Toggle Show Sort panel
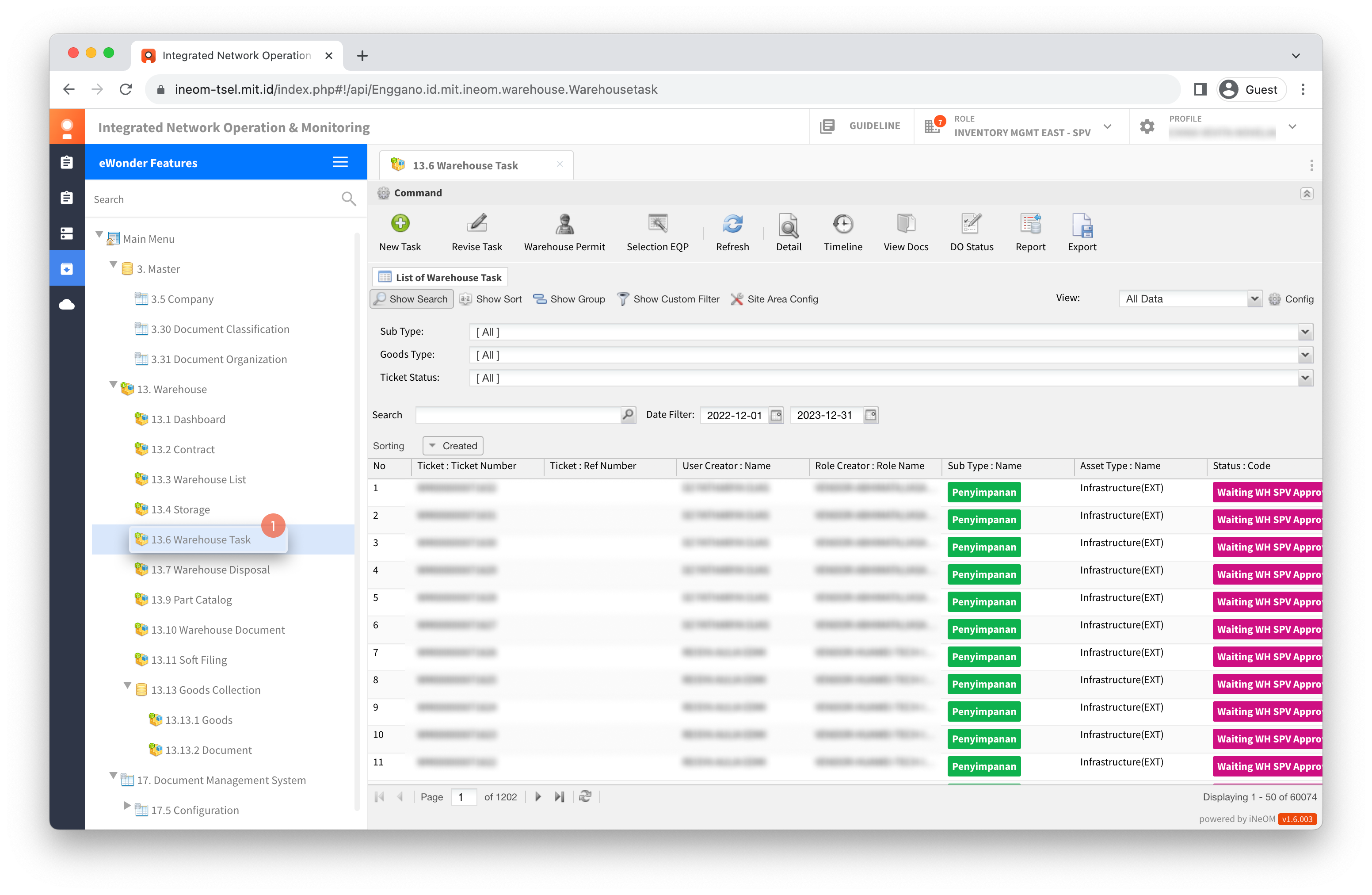Image resolution: width=1372 pixels, height=895 pixels. click(x=491, y=299)
